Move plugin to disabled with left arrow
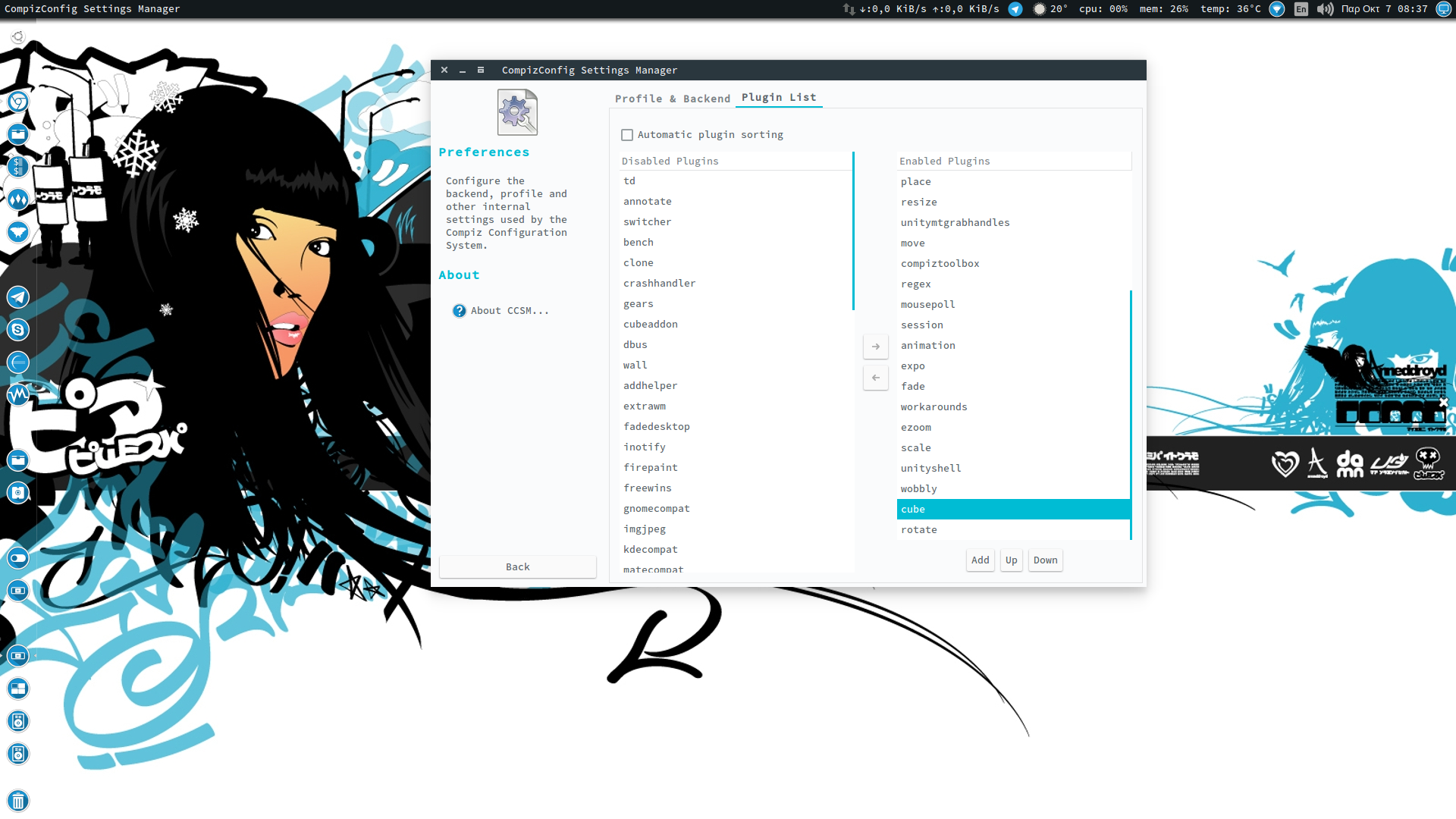1456x819 pixels. (x=876, y=378)
